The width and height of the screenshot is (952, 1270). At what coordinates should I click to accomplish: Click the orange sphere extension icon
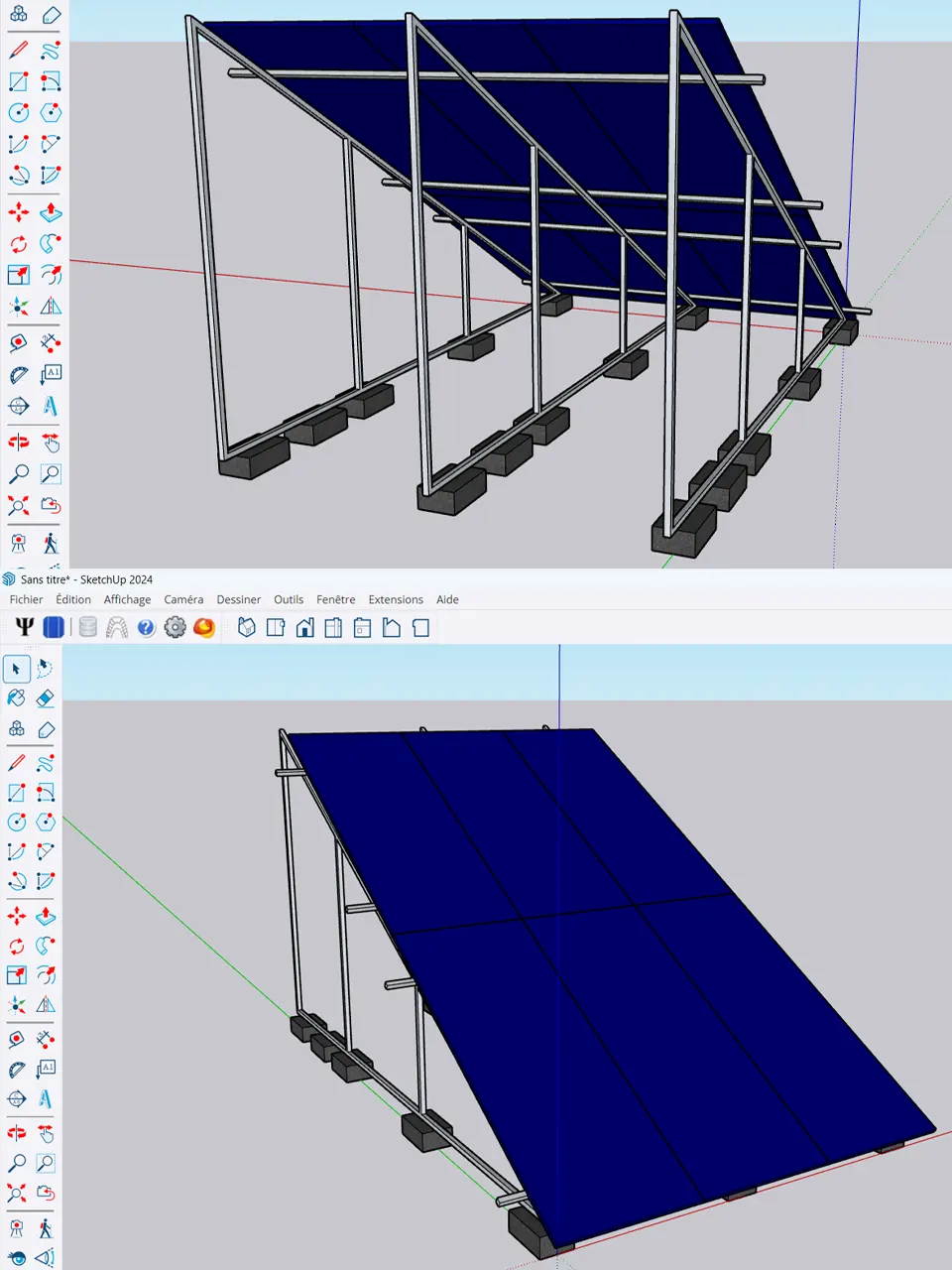[x=204, y=627]
